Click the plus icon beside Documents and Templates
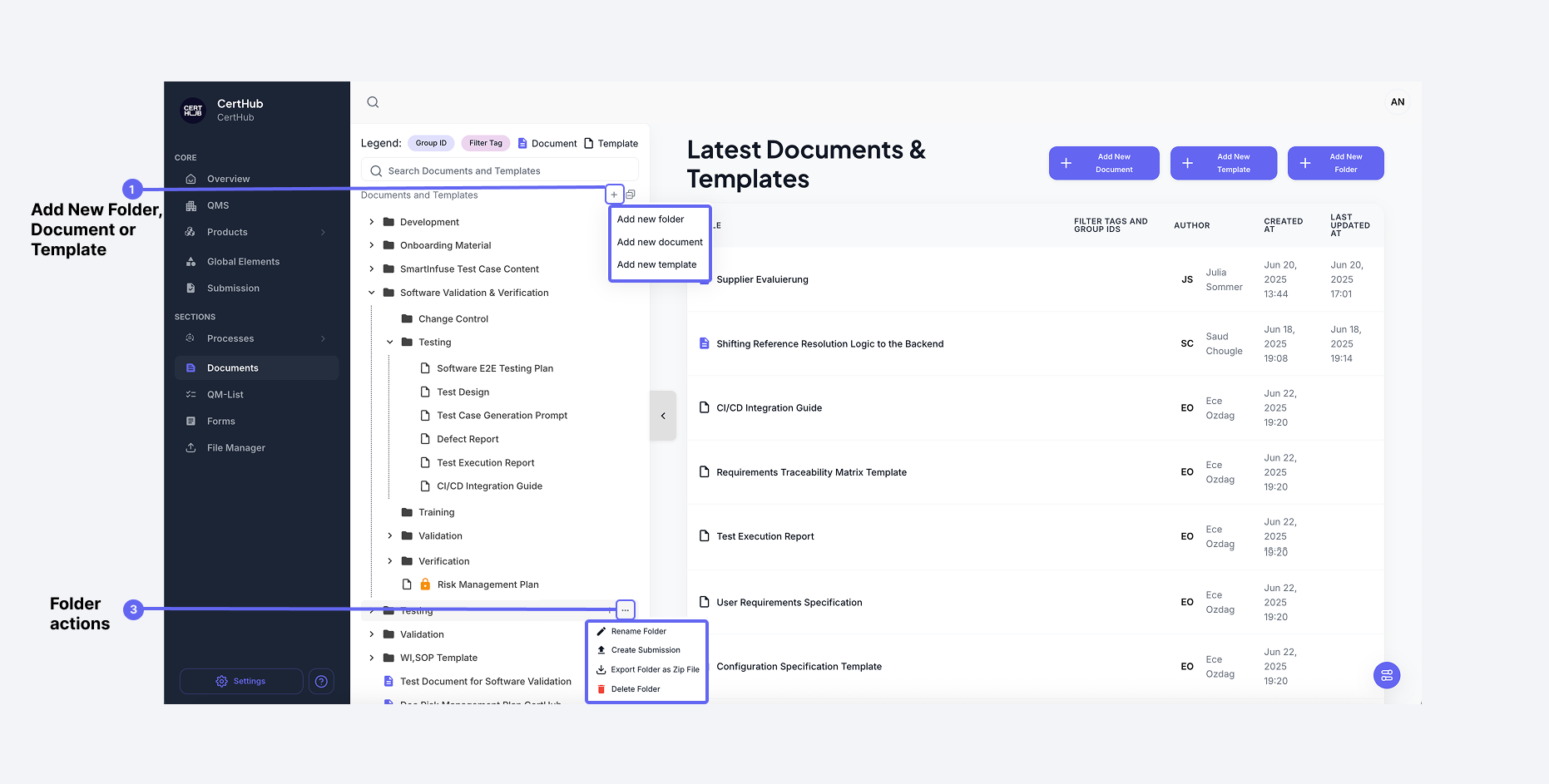This screenshot has width=1549, height=784. pos(614,194)
